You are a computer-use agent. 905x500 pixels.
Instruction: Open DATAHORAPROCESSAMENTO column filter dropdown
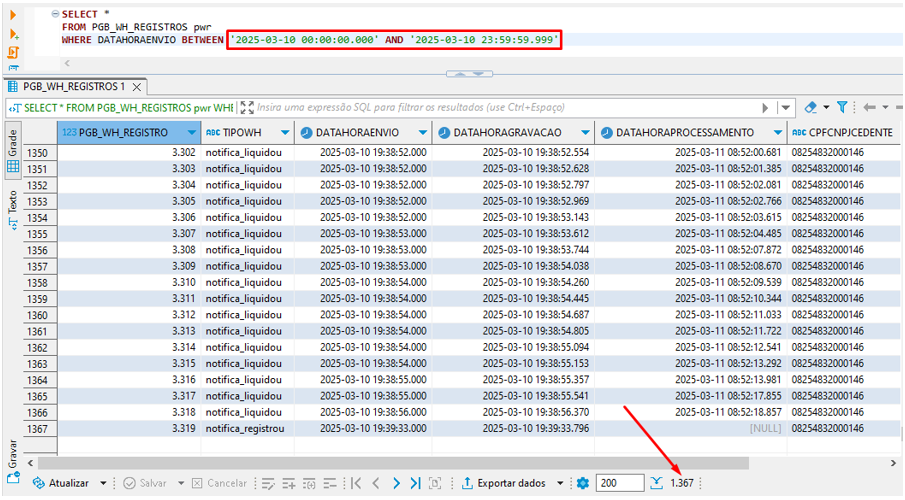778,133
